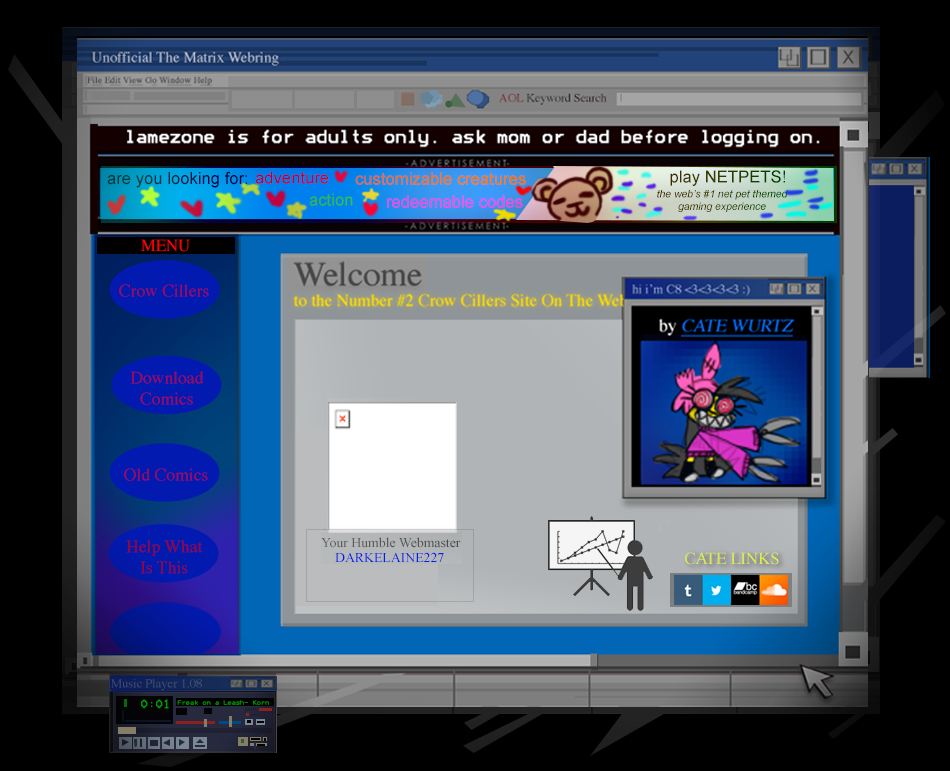Viewport: 950px width, 771px height.
Task: Toggle the tan square button with green light
Action: coord(243,741)
